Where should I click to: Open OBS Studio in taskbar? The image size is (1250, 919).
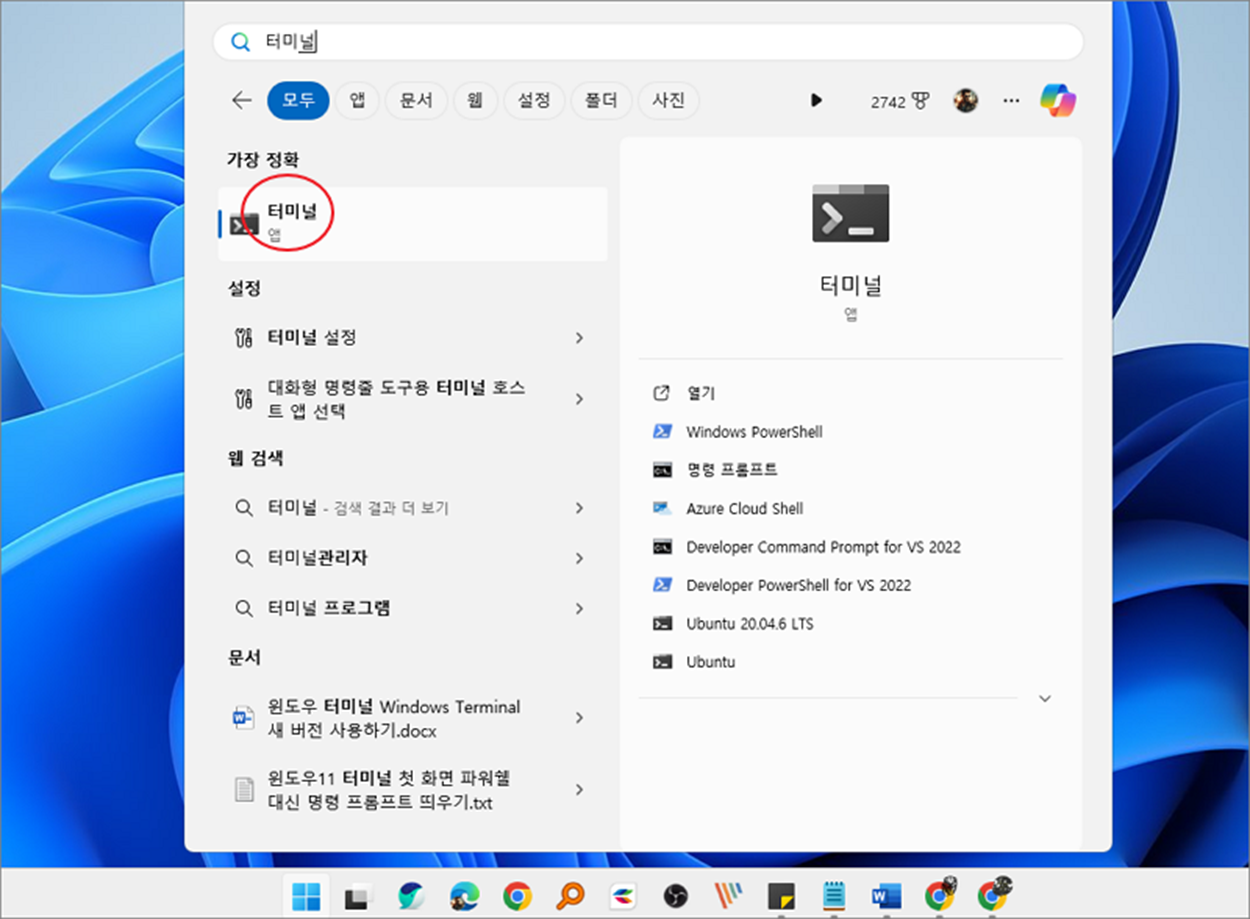coord(675,896)
